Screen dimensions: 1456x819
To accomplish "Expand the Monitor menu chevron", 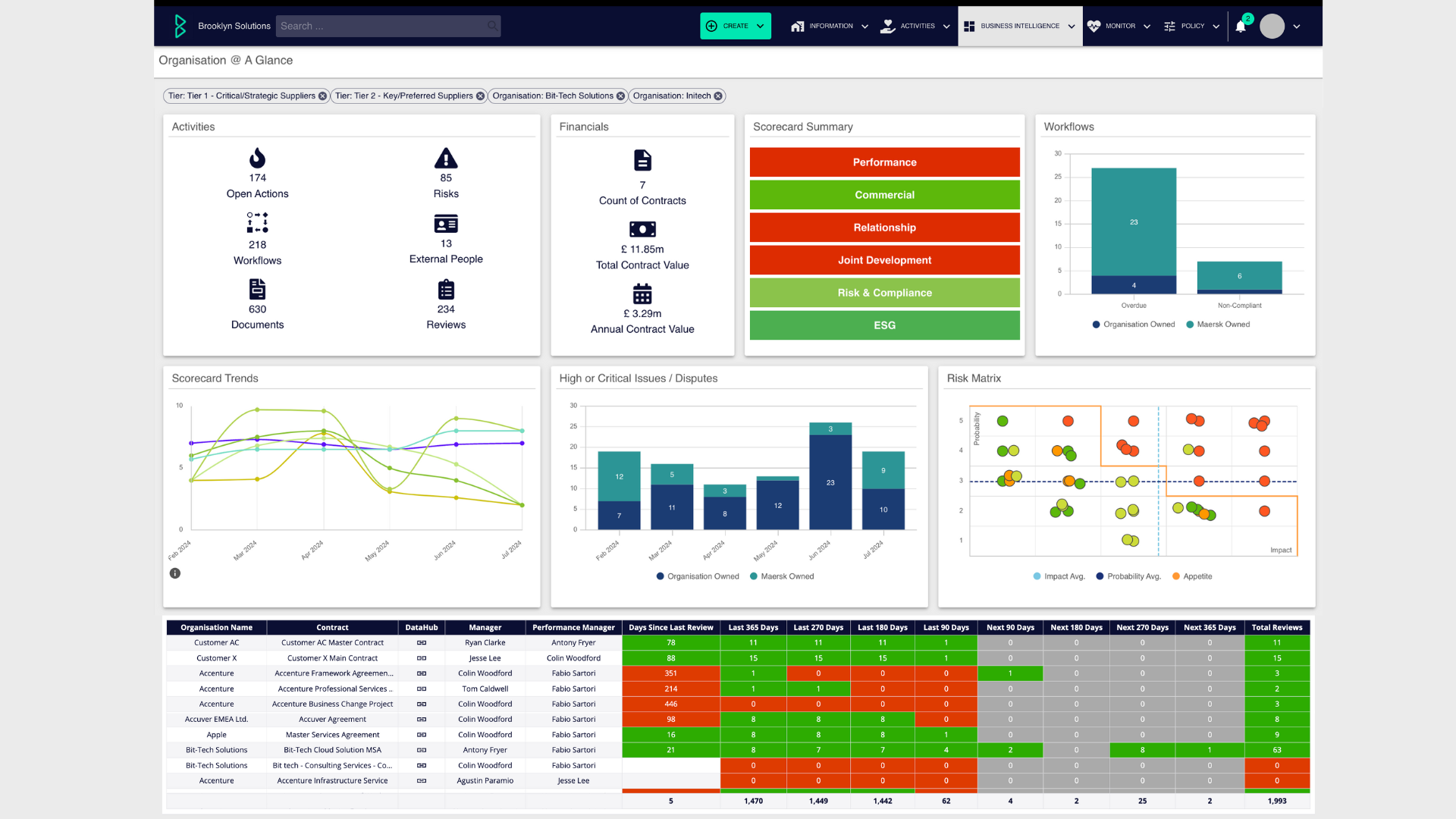I will (x=1147, y=27).
